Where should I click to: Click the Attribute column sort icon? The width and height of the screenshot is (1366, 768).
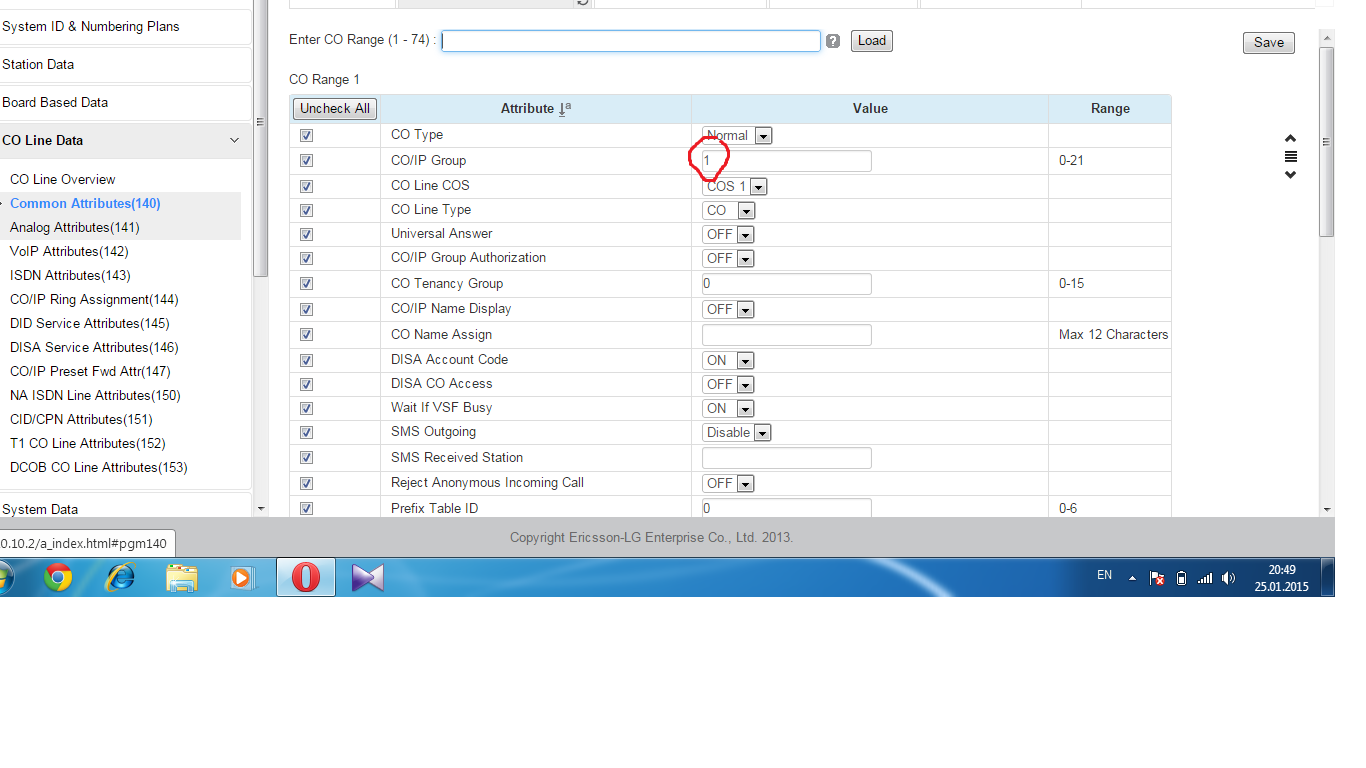[x=565, y=109]
